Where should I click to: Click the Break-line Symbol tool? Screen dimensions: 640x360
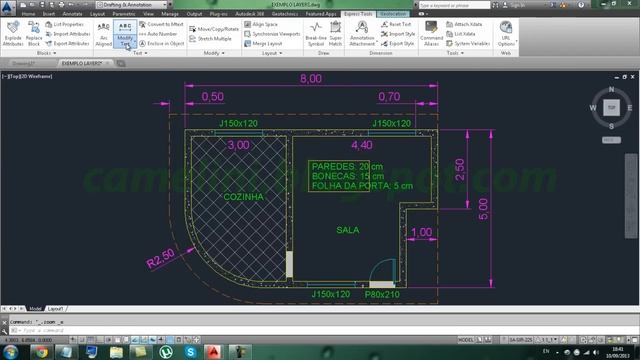pos(316,33)
